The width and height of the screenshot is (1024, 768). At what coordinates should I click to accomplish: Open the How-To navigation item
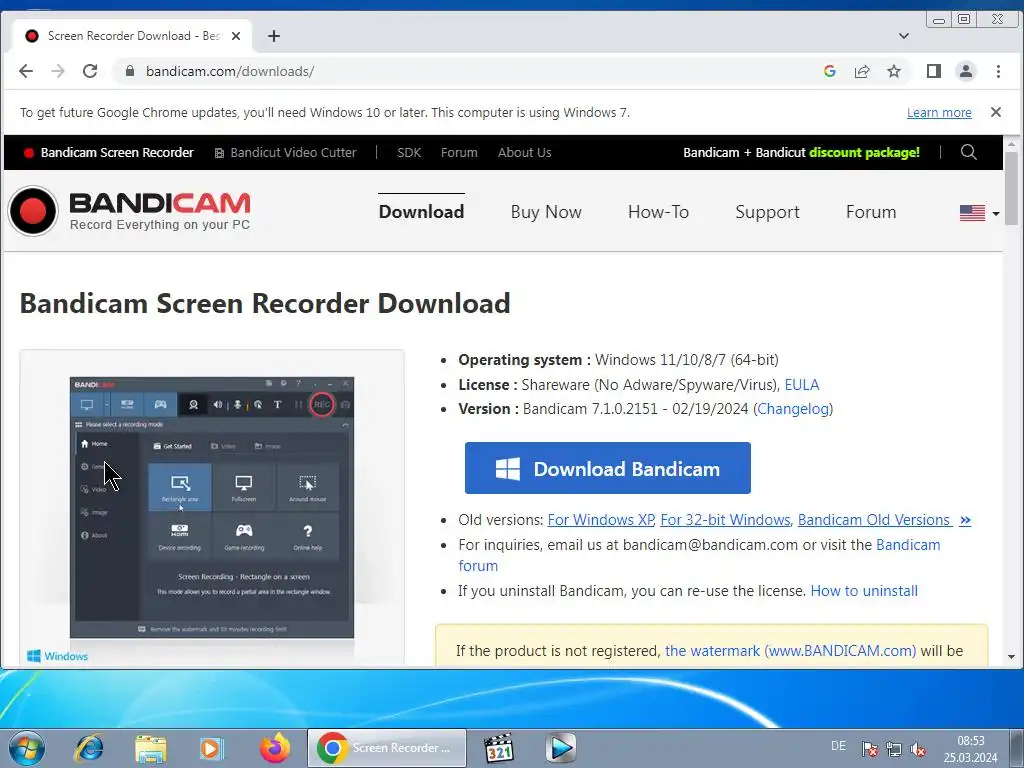point(658,212)
